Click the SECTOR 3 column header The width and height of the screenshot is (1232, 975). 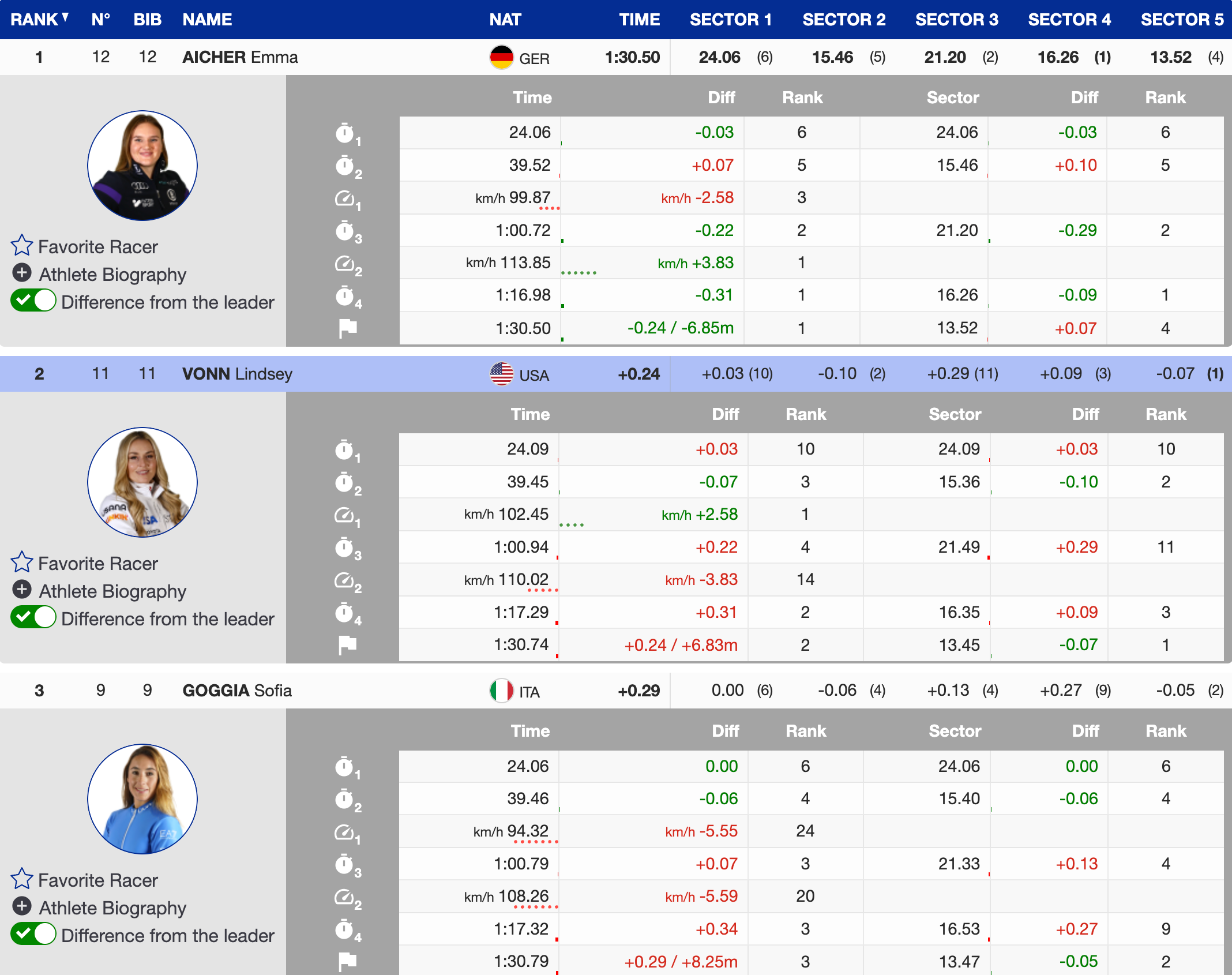(x=956, y=20)
